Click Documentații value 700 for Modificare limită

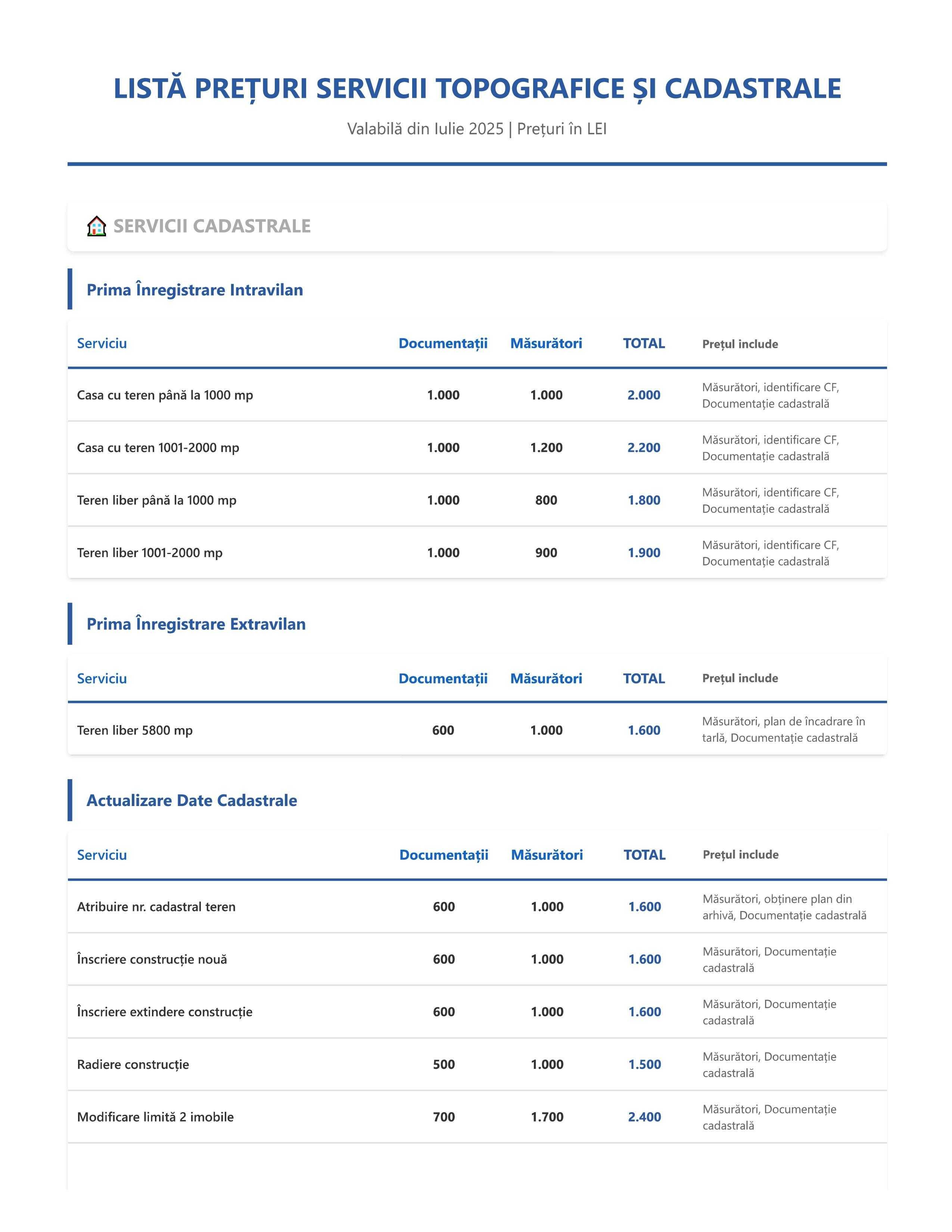[444, 1117]
